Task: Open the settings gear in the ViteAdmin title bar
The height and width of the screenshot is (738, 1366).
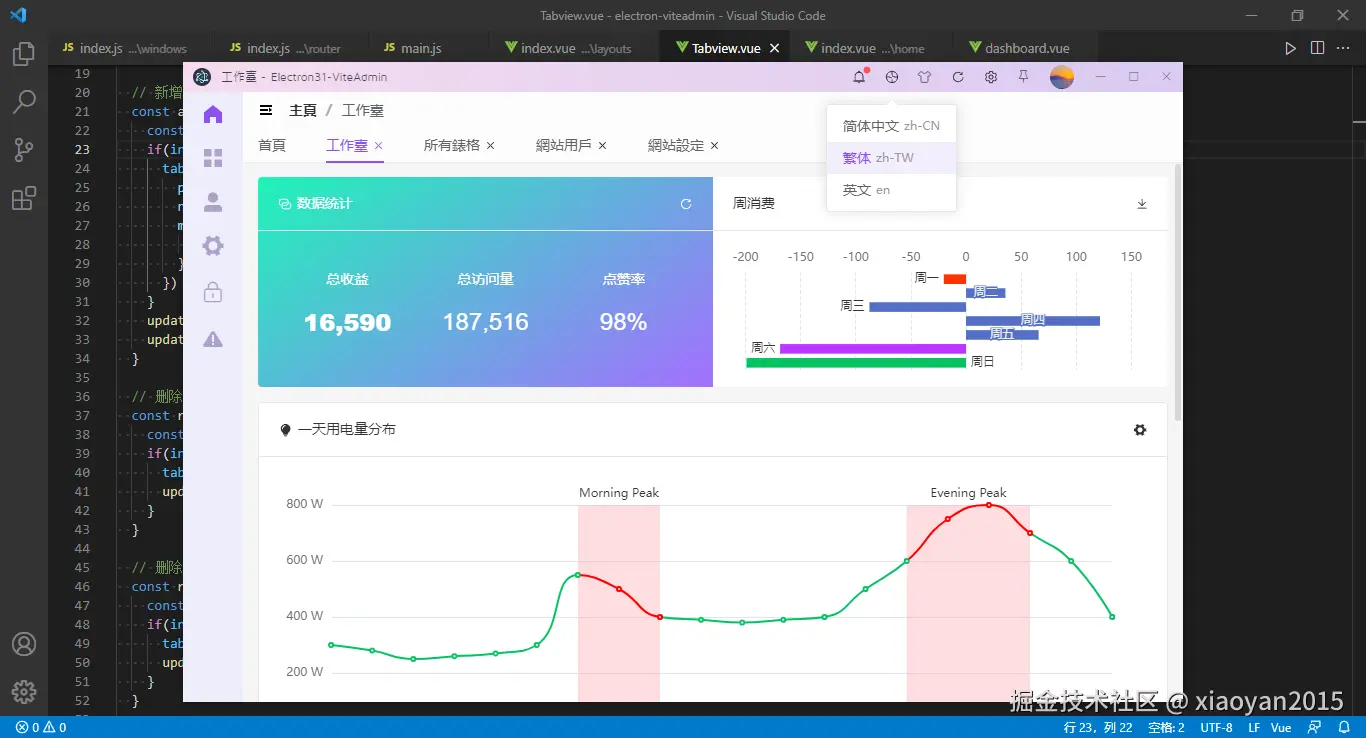Action: coord(991,77)
